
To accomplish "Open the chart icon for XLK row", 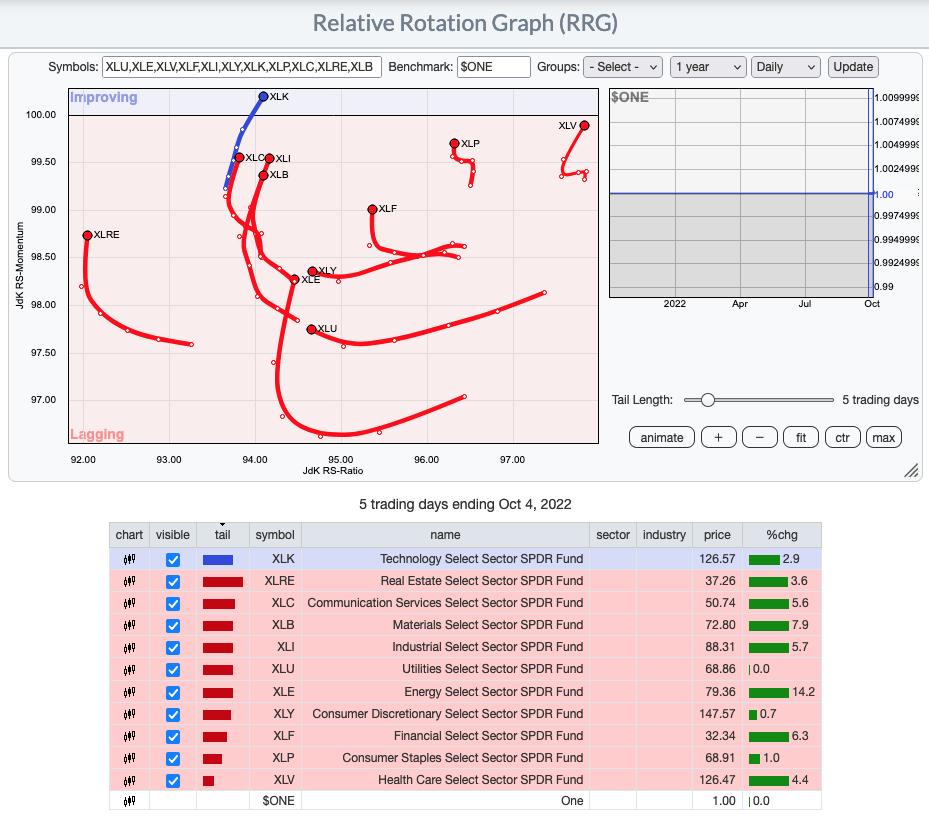I will pos(129,559).
